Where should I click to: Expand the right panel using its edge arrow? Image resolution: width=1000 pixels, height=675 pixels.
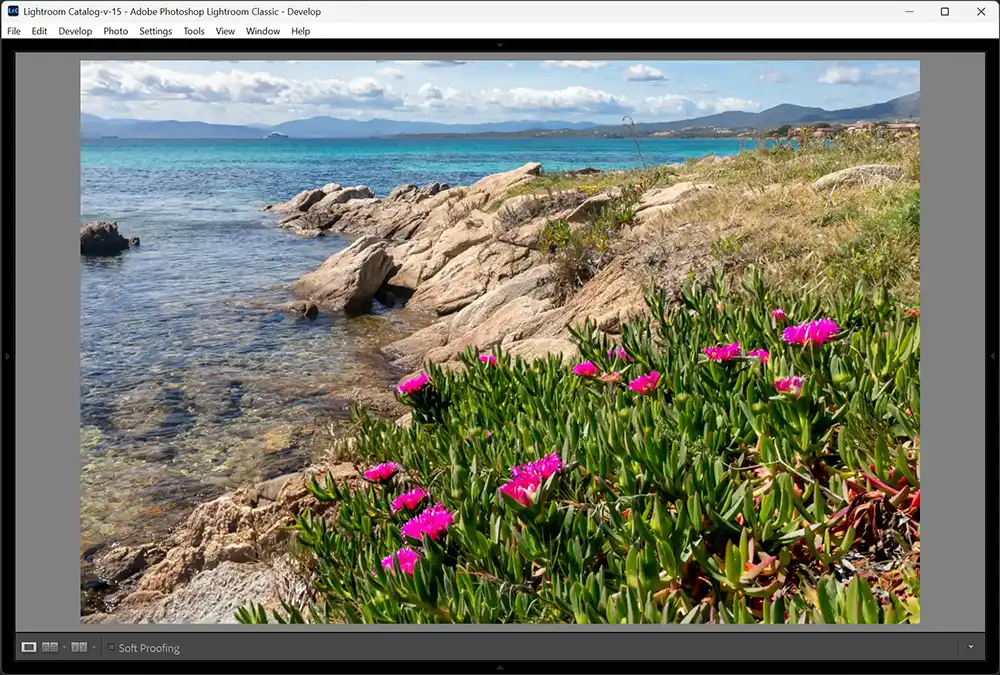[993, 354]
